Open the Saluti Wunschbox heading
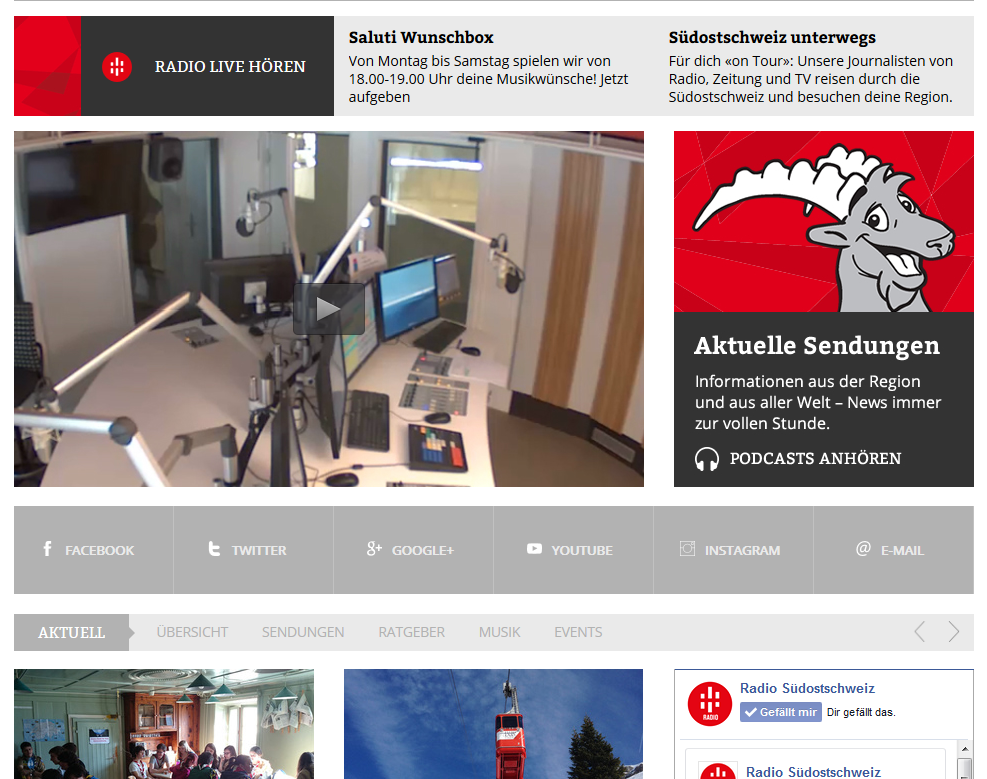Screen dimensions: 987x779 click(x=421, y=37)
